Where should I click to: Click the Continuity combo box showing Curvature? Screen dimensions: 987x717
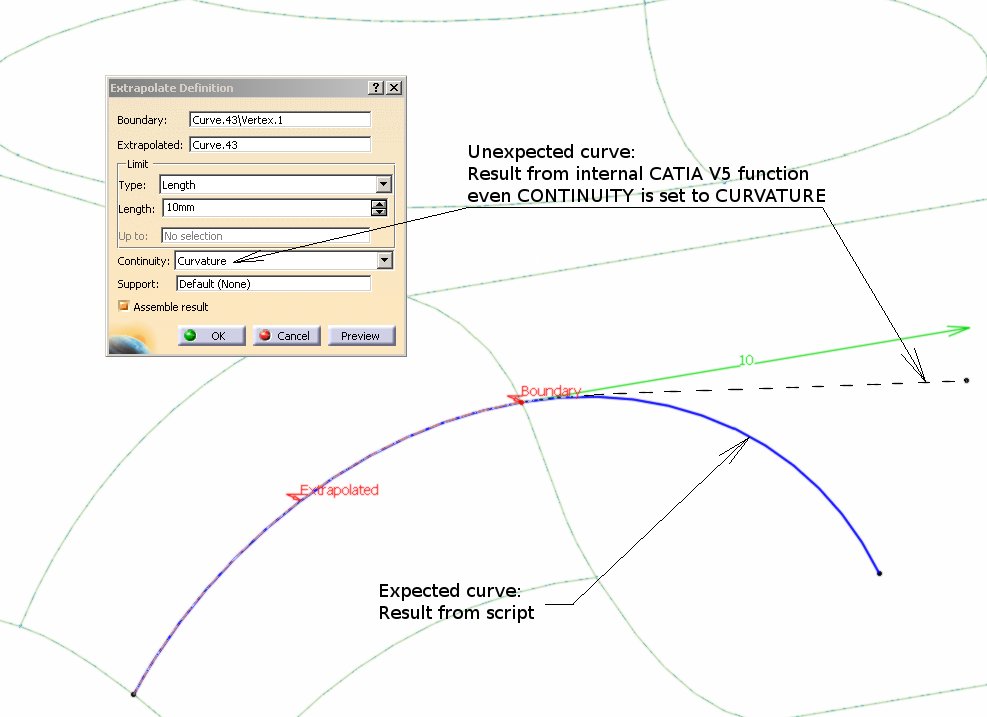click(284, 261)
